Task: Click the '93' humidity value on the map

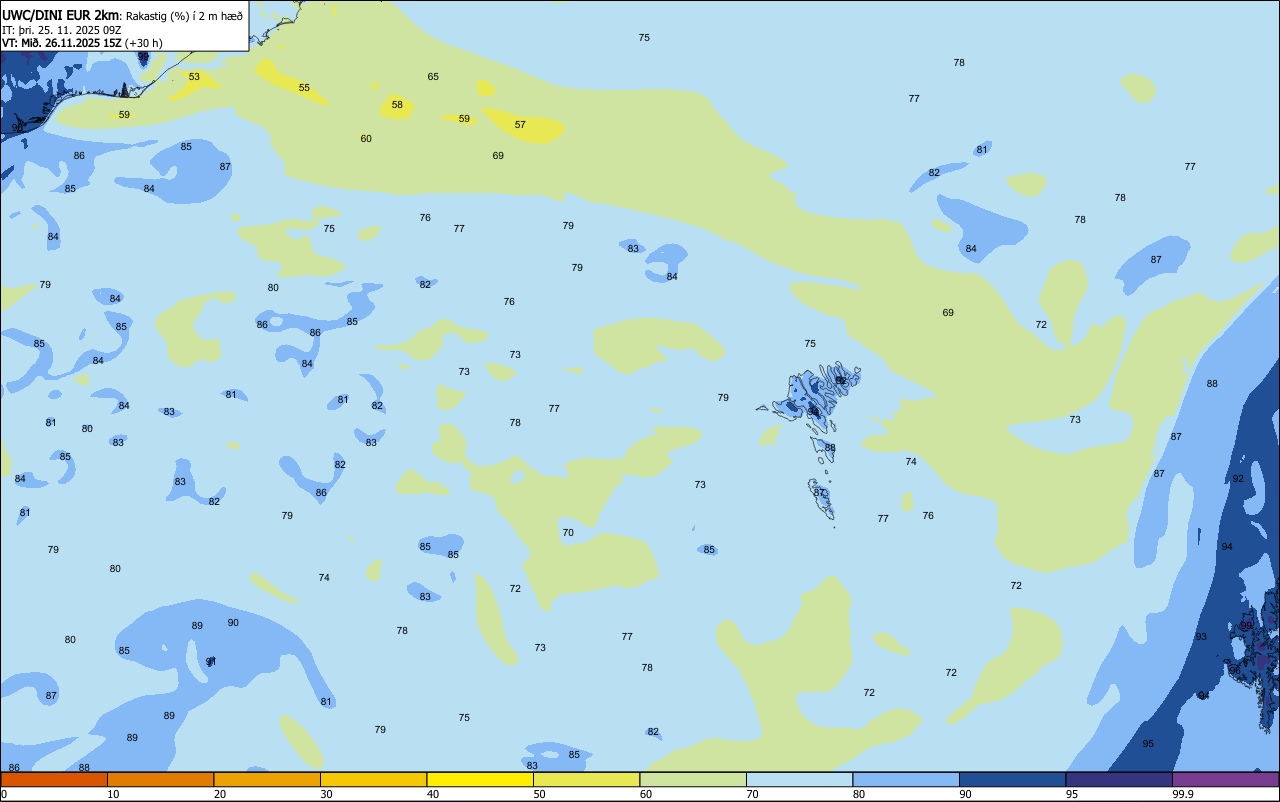Action: pos(1201,637)
